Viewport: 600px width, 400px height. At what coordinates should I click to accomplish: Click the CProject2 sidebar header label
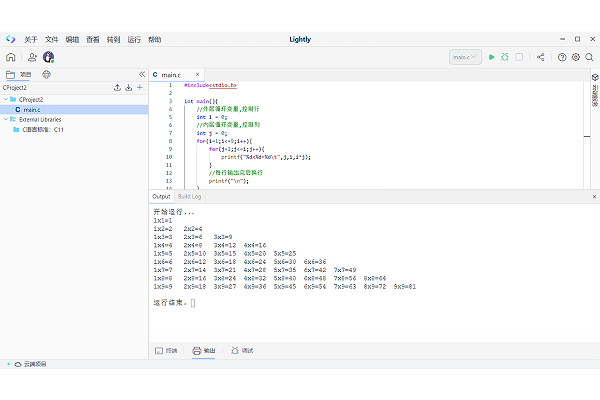pyautogui.click(x=15, y=88)
